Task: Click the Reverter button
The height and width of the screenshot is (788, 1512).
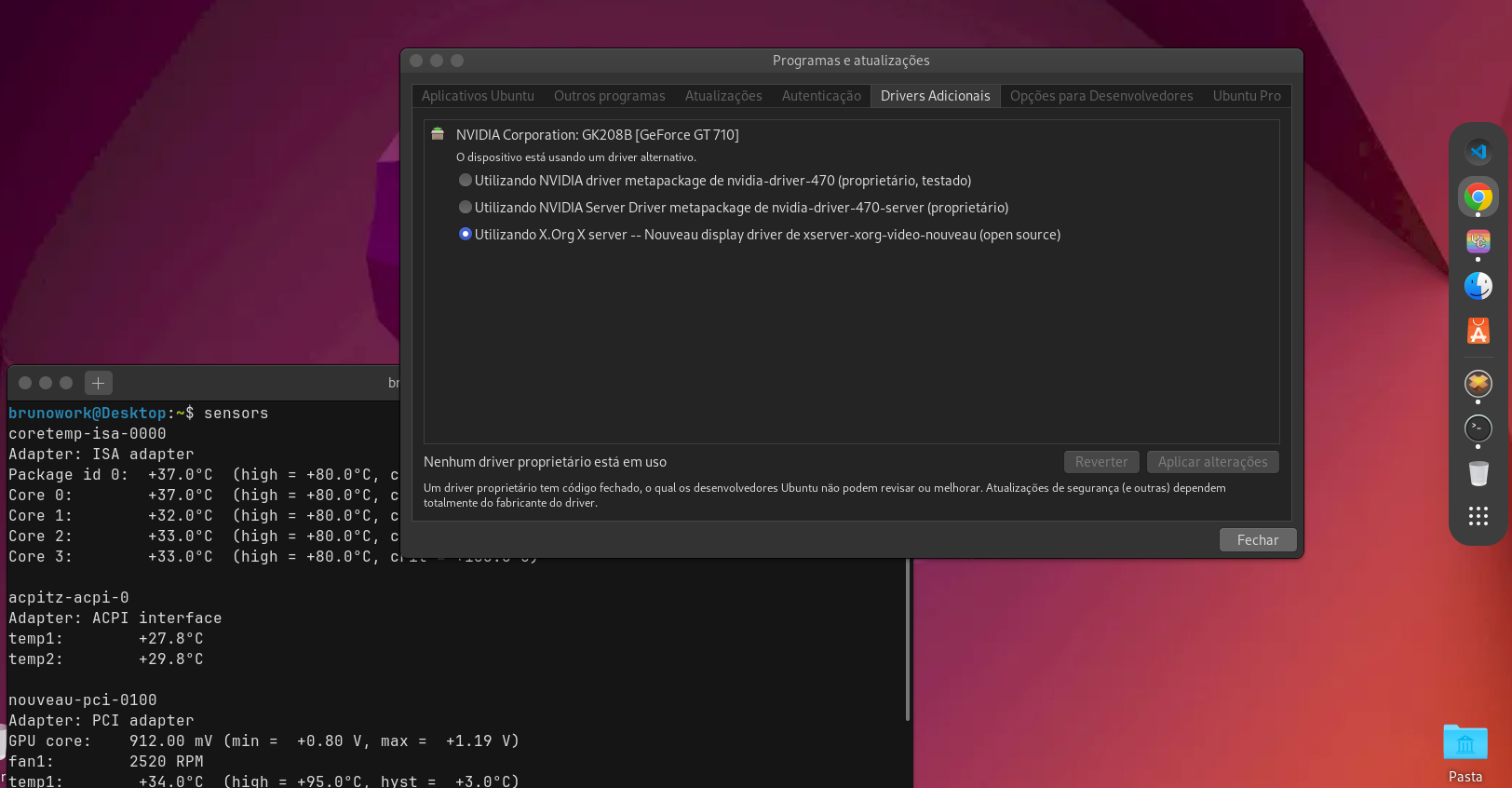Action: coord(1101,462)
